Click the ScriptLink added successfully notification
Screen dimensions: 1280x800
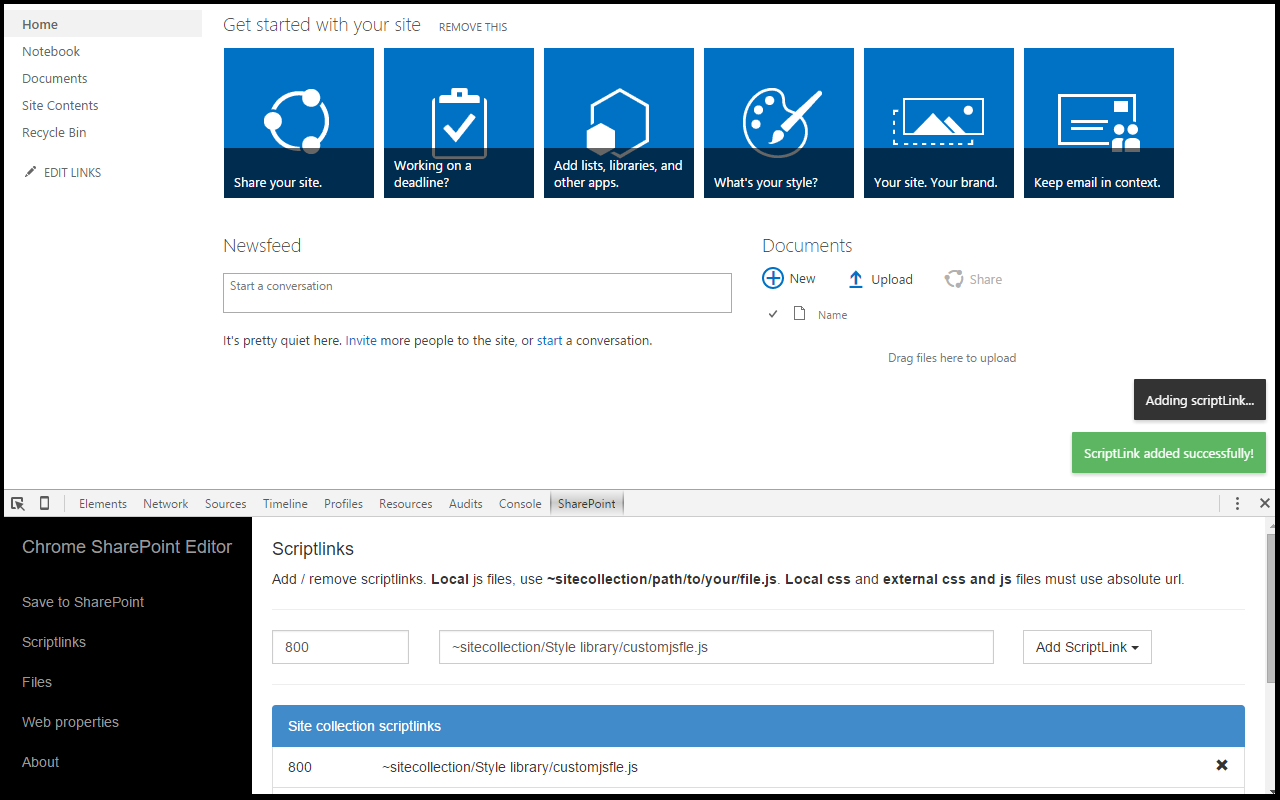[1168, 453]
